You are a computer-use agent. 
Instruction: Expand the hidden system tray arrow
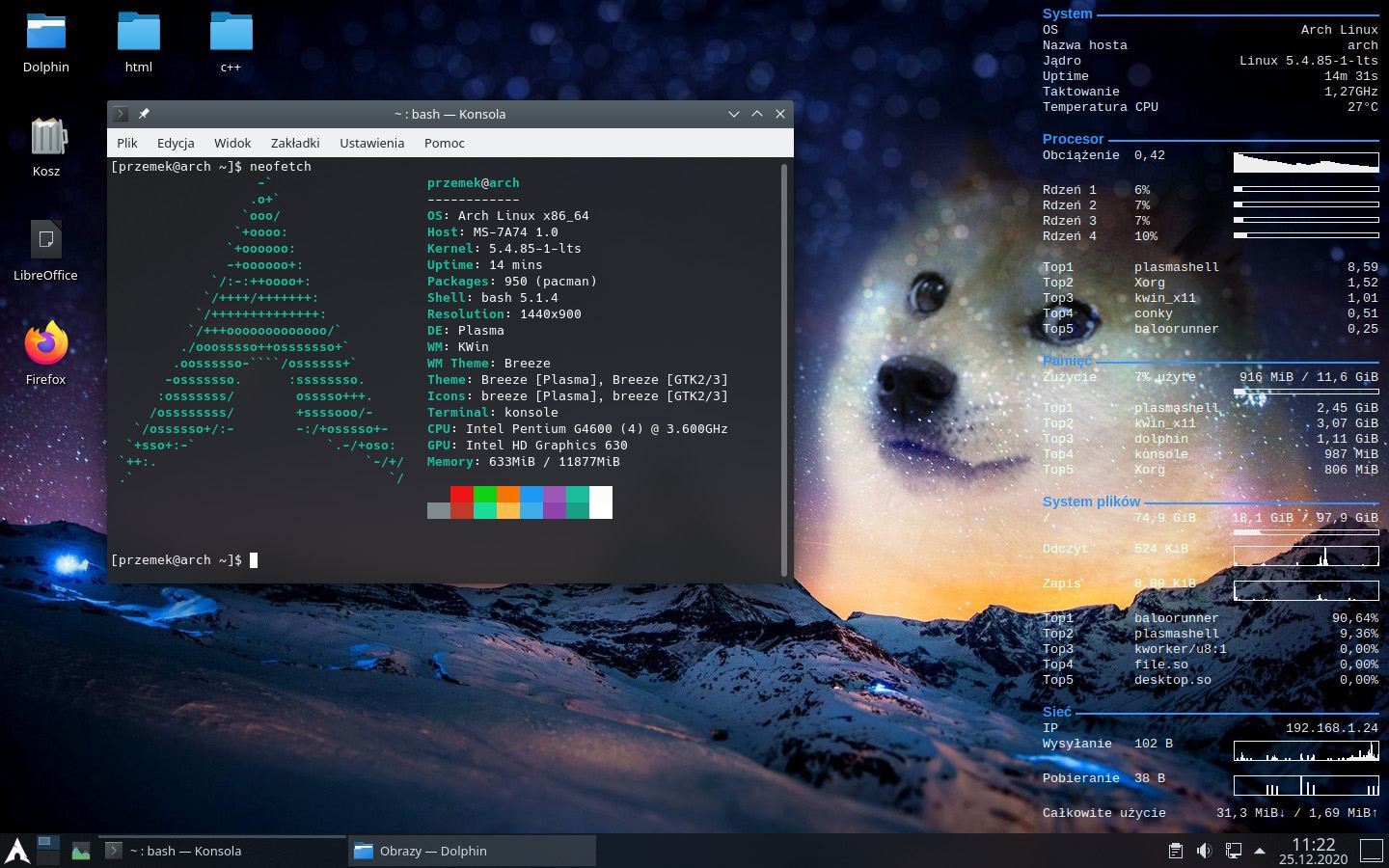click(x=1259, y=851)
